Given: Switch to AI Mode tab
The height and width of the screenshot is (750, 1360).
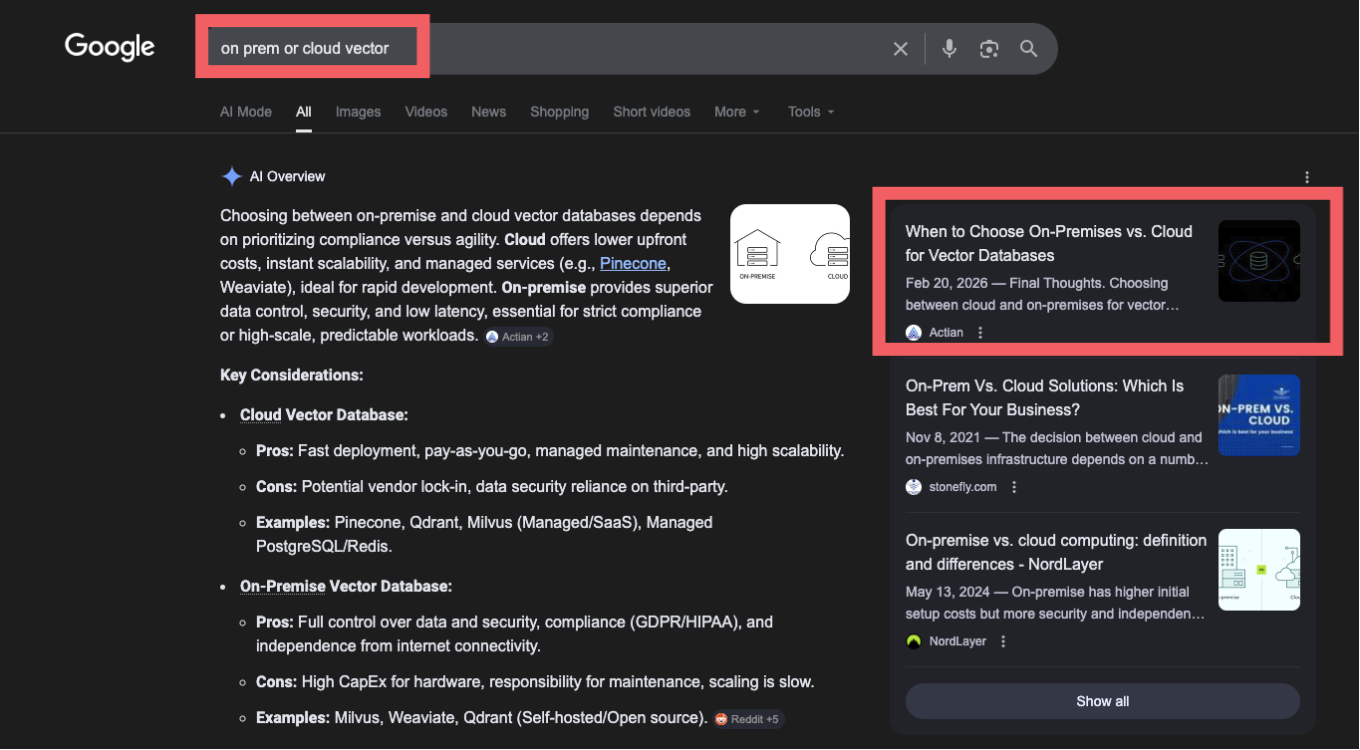Looking at the screenshot, I should click(x=246, y=112).
